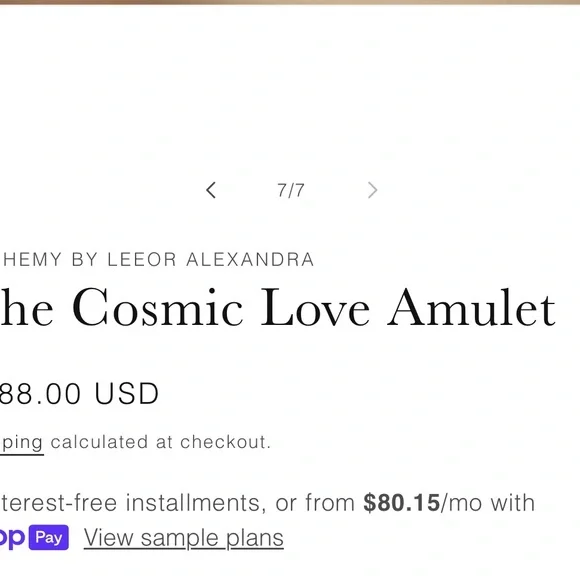The image size is (580, 580).
Task: Select the Cosmic Love Amulet title
Action: [277, 308]
